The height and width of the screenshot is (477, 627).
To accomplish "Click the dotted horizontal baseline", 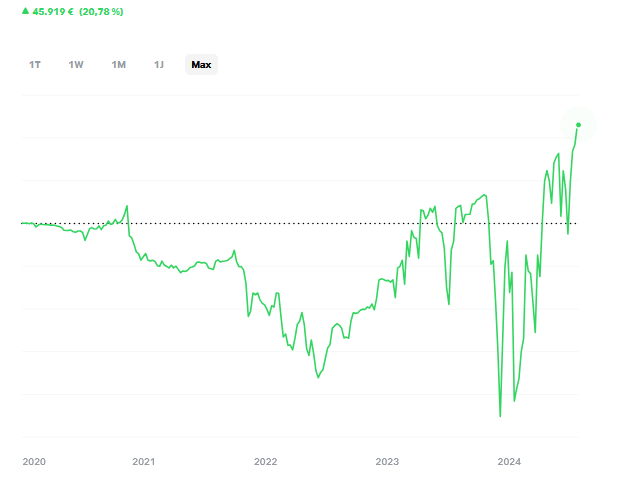I will click(300, 222).
